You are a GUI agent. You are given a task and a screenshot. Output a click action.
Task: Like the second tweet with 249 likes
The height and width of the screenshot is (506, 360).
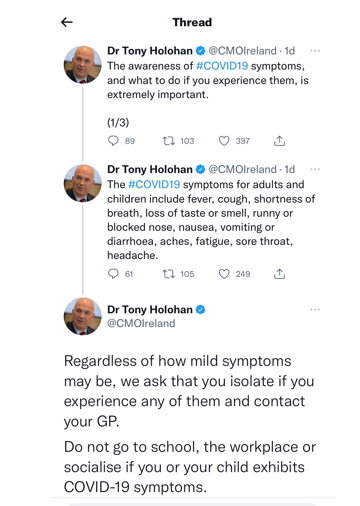224,274
